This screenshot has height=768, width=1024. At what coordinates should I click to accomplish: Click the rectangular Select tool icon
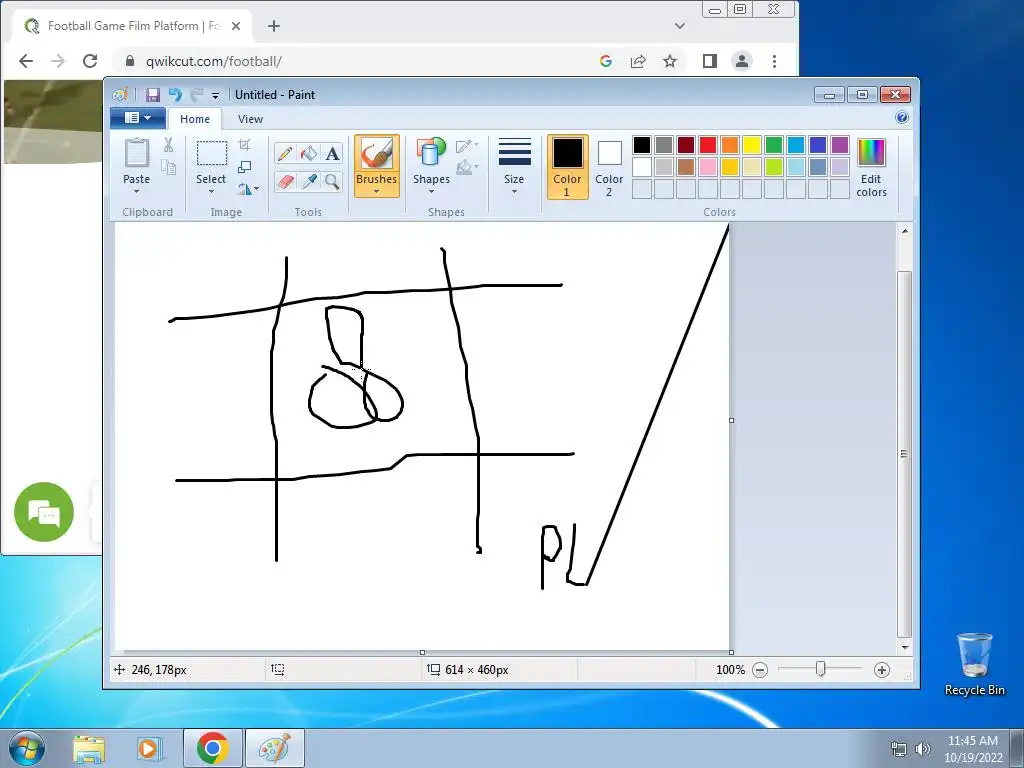click(212, 153)
